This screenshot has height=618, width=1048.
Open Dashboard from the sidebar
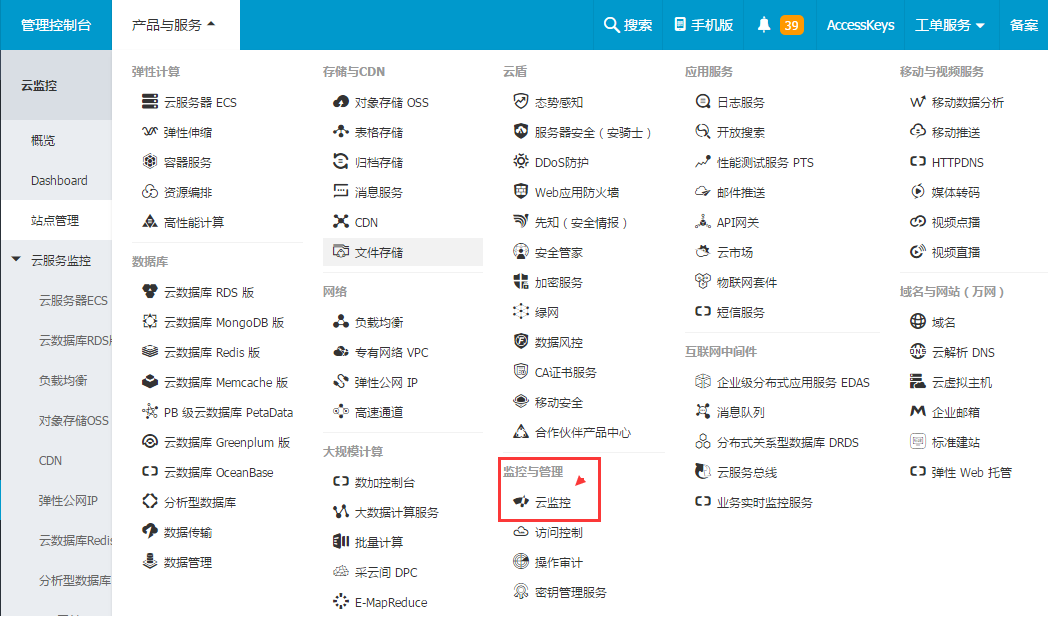59,181
